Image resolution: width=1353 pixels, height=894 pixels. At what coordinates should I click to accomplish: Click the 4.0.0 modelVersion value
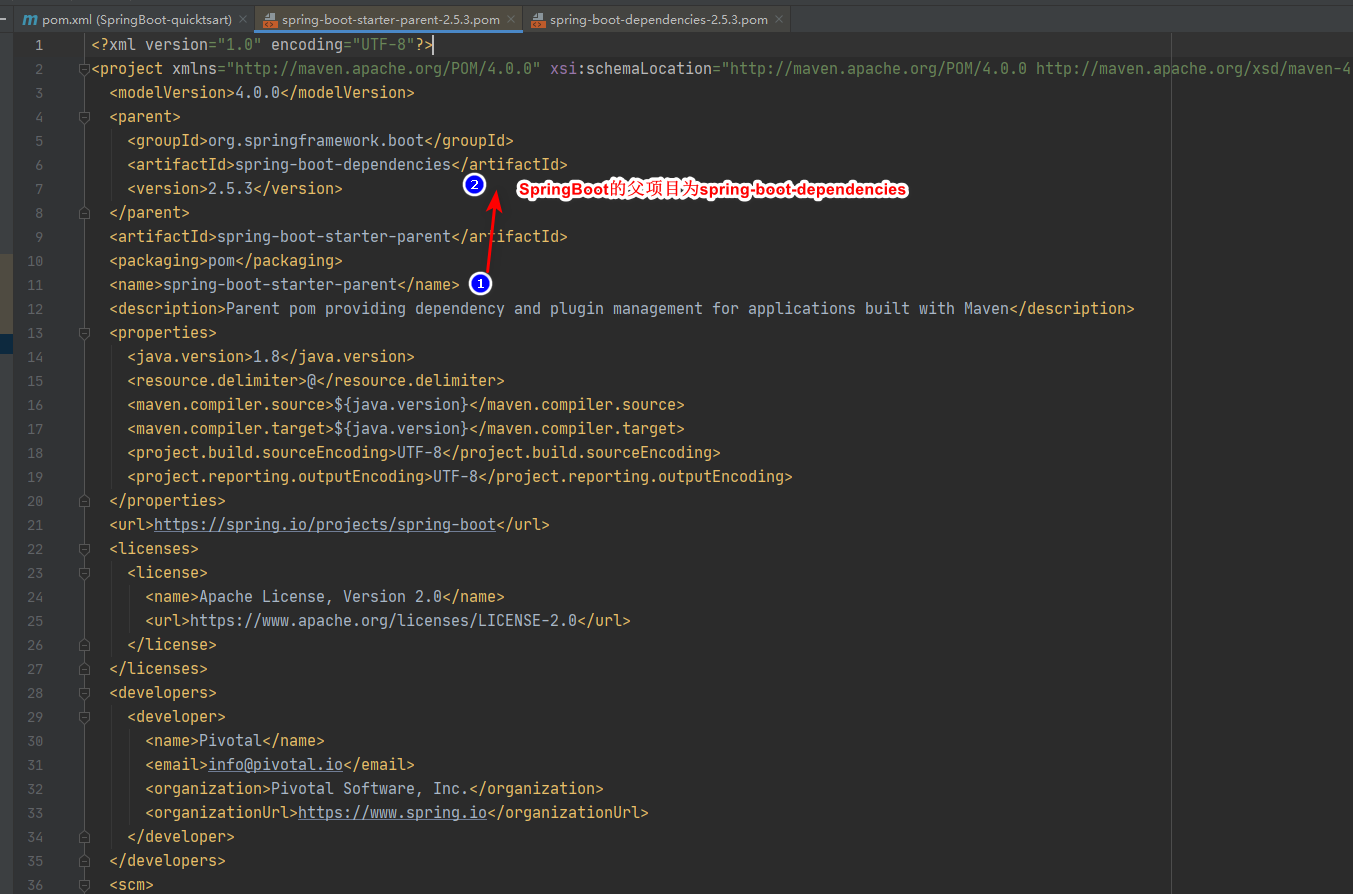pos(257,93)
